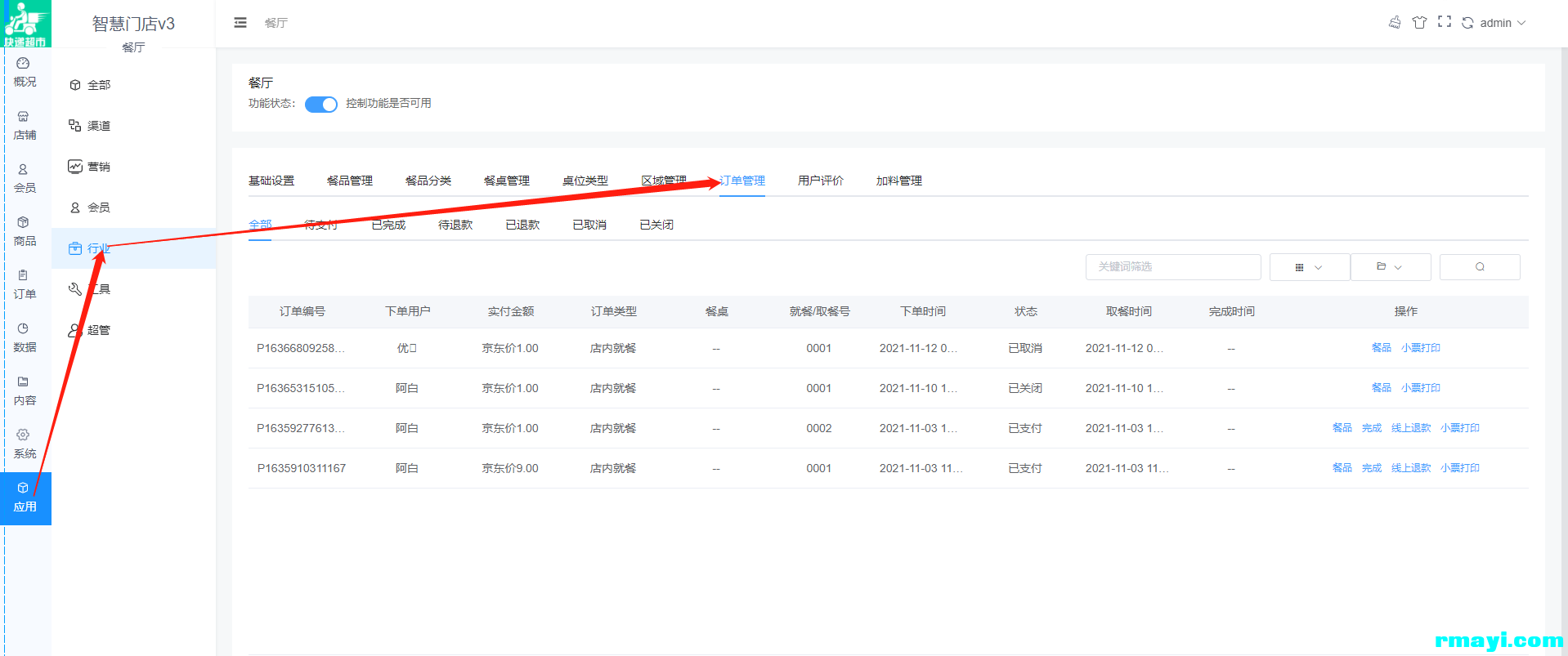The image size is (1568, 656).
Task: Click the 关键词筛选 search field
Action: [1173, 267]
